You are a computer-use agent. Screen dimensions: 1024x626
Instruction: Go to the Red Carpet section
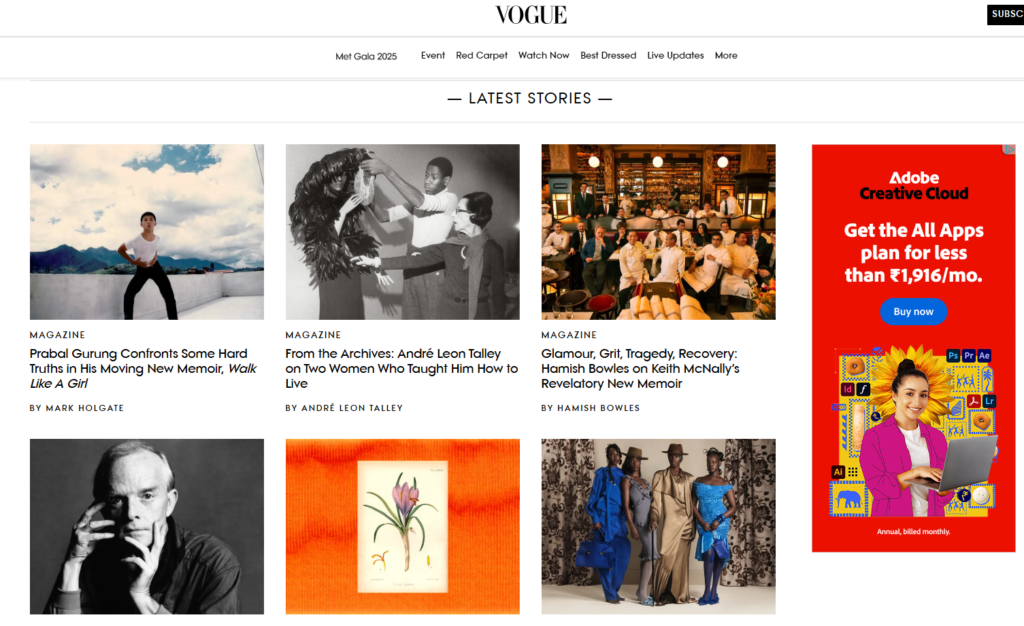[481, 55]
